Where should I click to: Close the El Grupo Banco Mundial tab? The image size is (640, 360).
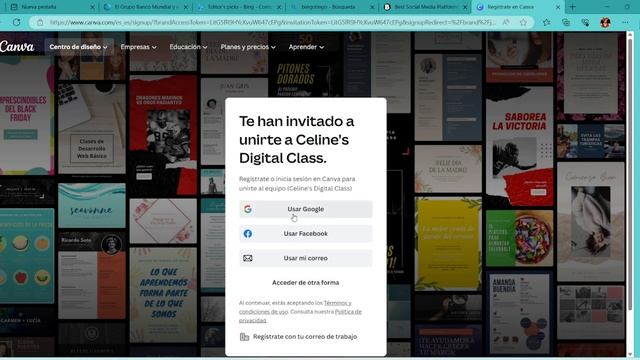(x=186, y=7)
